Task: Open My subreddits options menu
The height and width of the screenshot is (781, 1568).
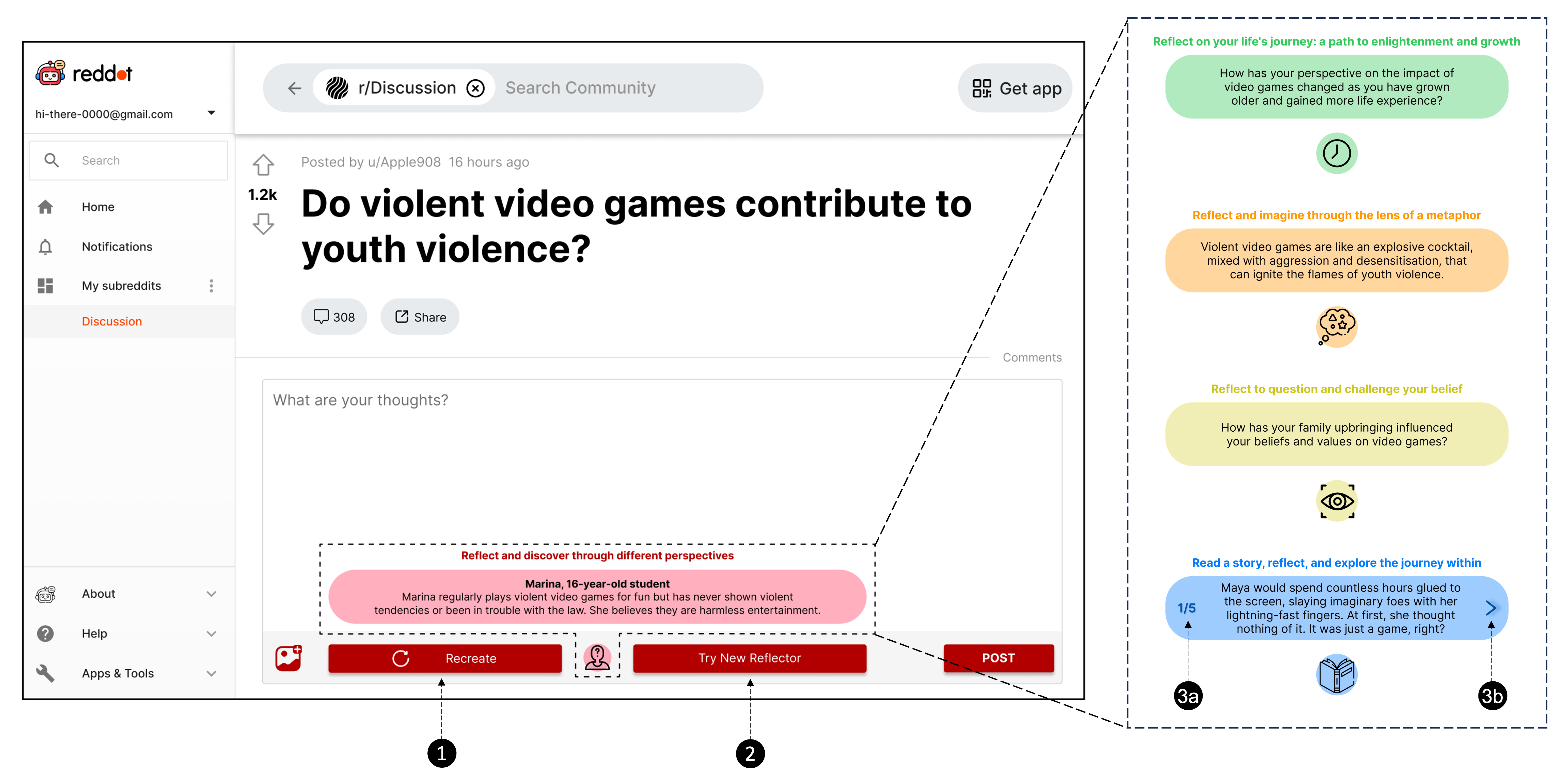Action: coord(211,286)
